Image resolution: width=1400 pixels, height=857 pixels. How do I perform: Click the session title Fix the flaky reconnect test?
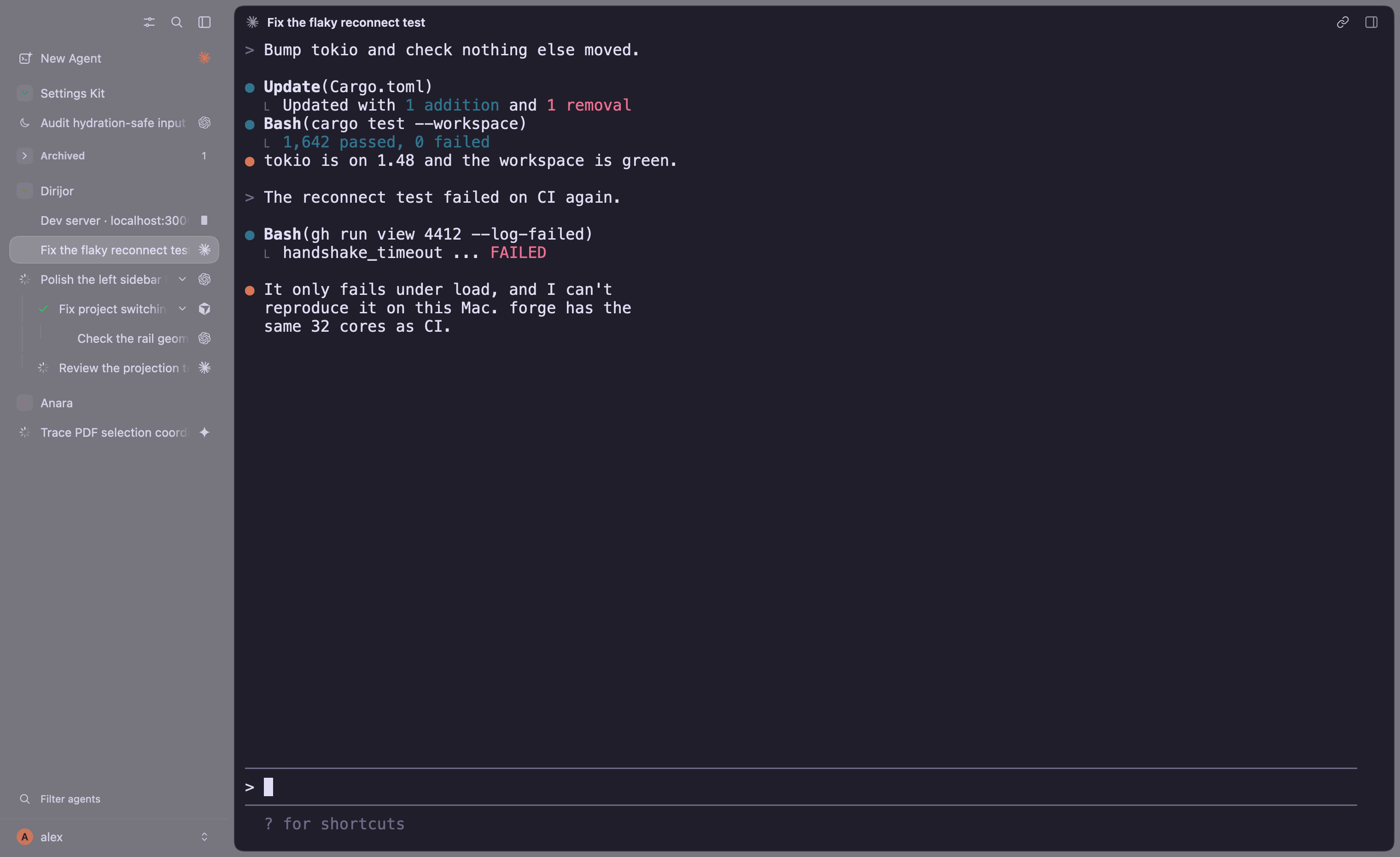(346, 23)
